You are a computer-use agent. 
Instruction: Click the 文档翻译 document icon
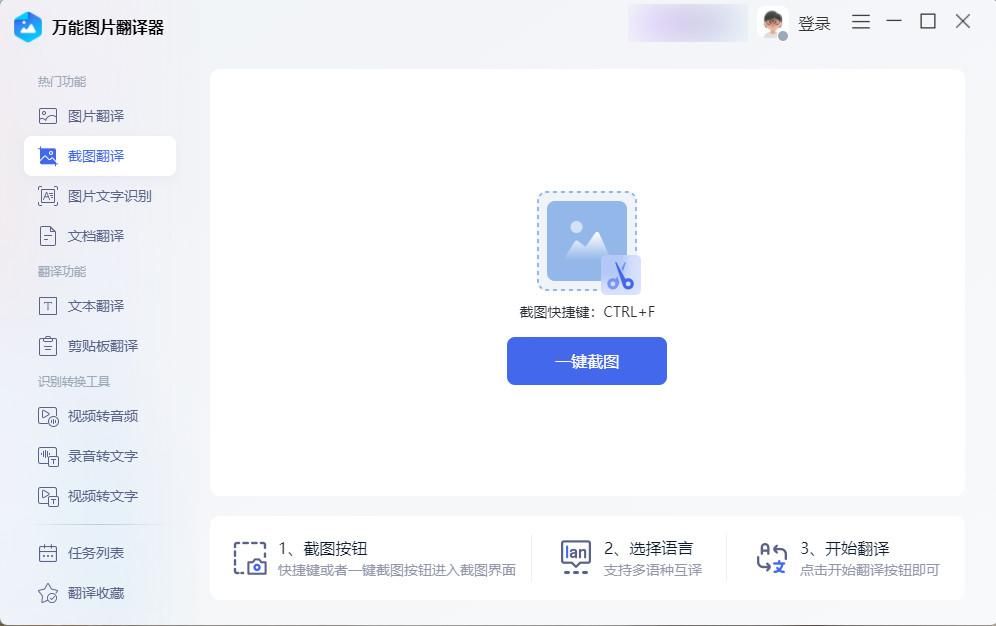point(48,236)
